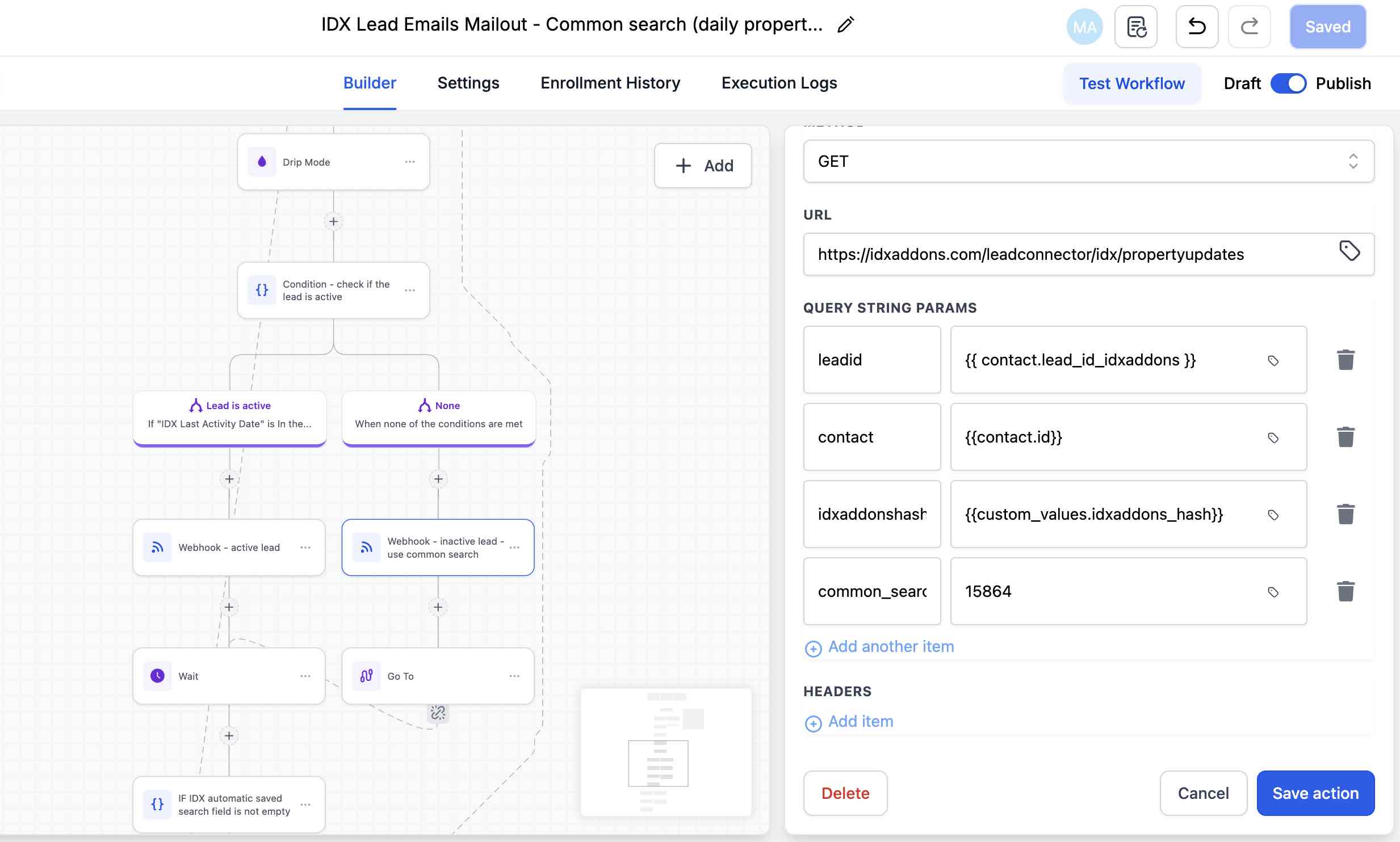Screen dimensions: 1400x842
Task: Click the idxaddonshash key field
Action: [872, 514]
